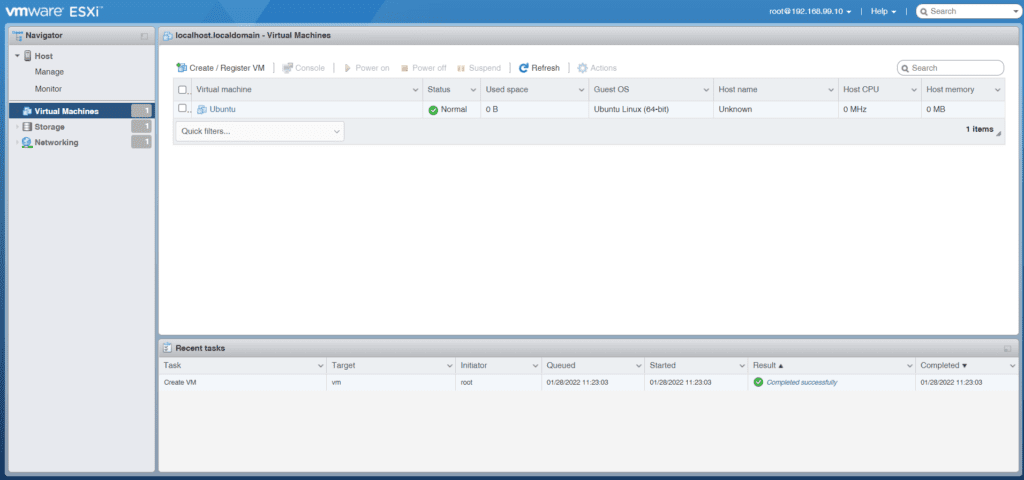Open the Quick filters dropdown

(259, 131)
